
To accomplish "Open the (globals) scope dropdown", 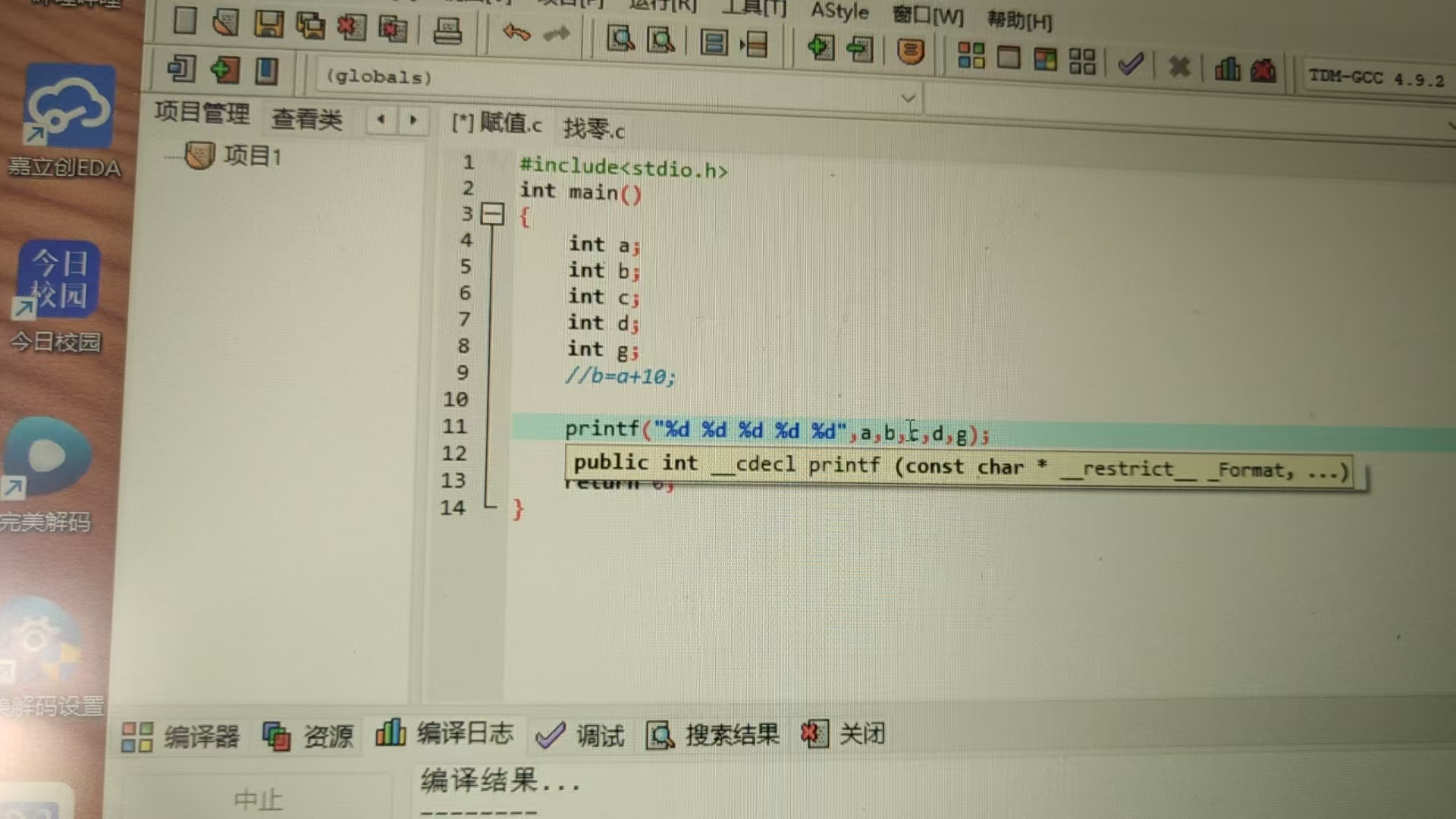I will click(x=907, y=98).
